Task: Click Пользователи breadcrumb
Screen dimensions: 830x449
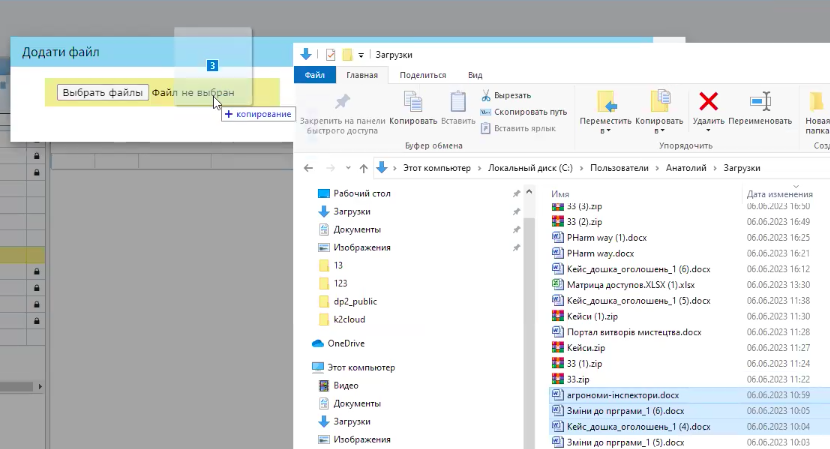Action: pyautogui.click(x=619, y=168)
